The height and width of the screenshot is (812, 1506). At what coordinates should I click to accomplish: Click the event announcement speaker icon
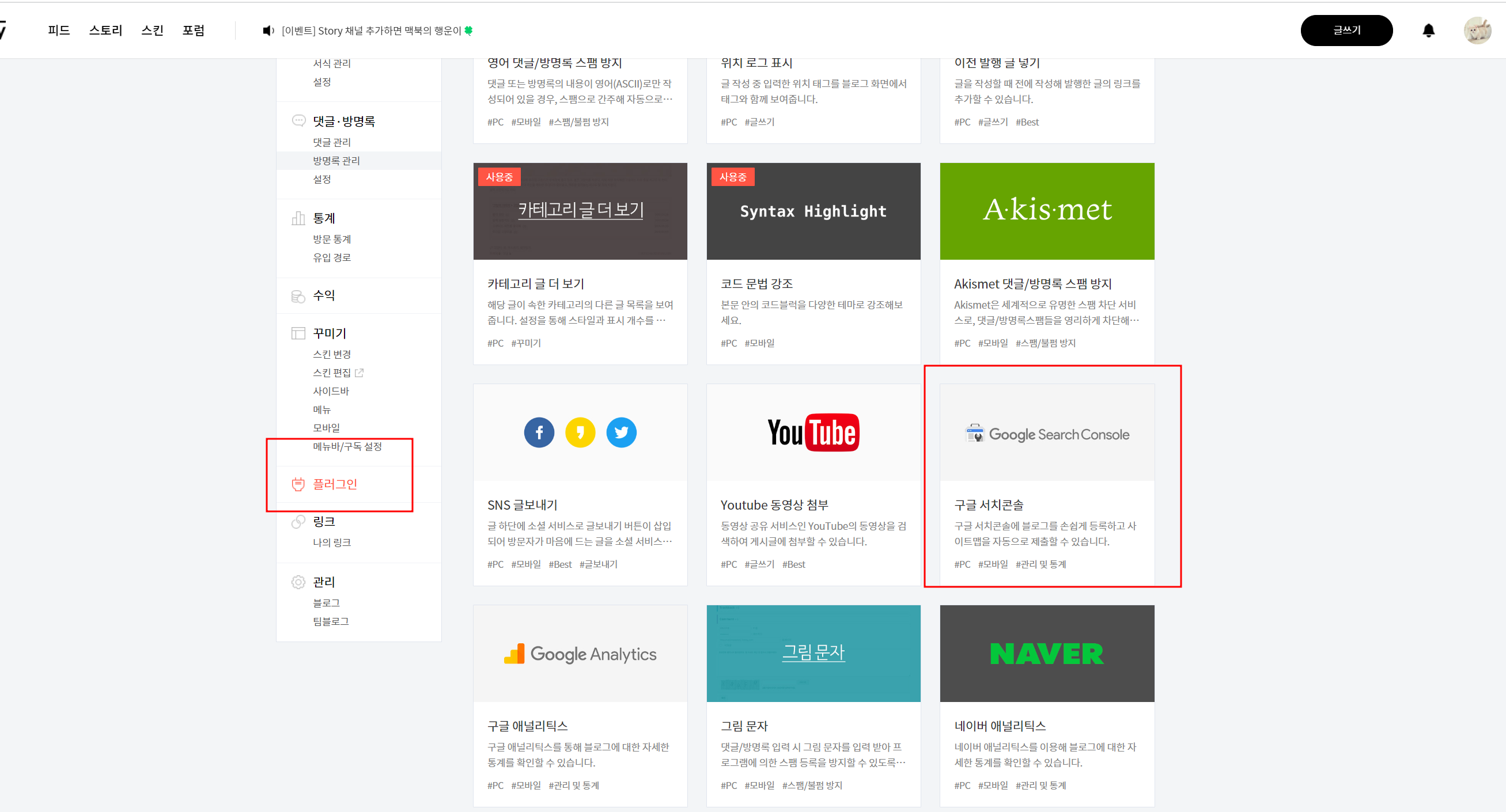pyautogui.click(x=268, y=31)
